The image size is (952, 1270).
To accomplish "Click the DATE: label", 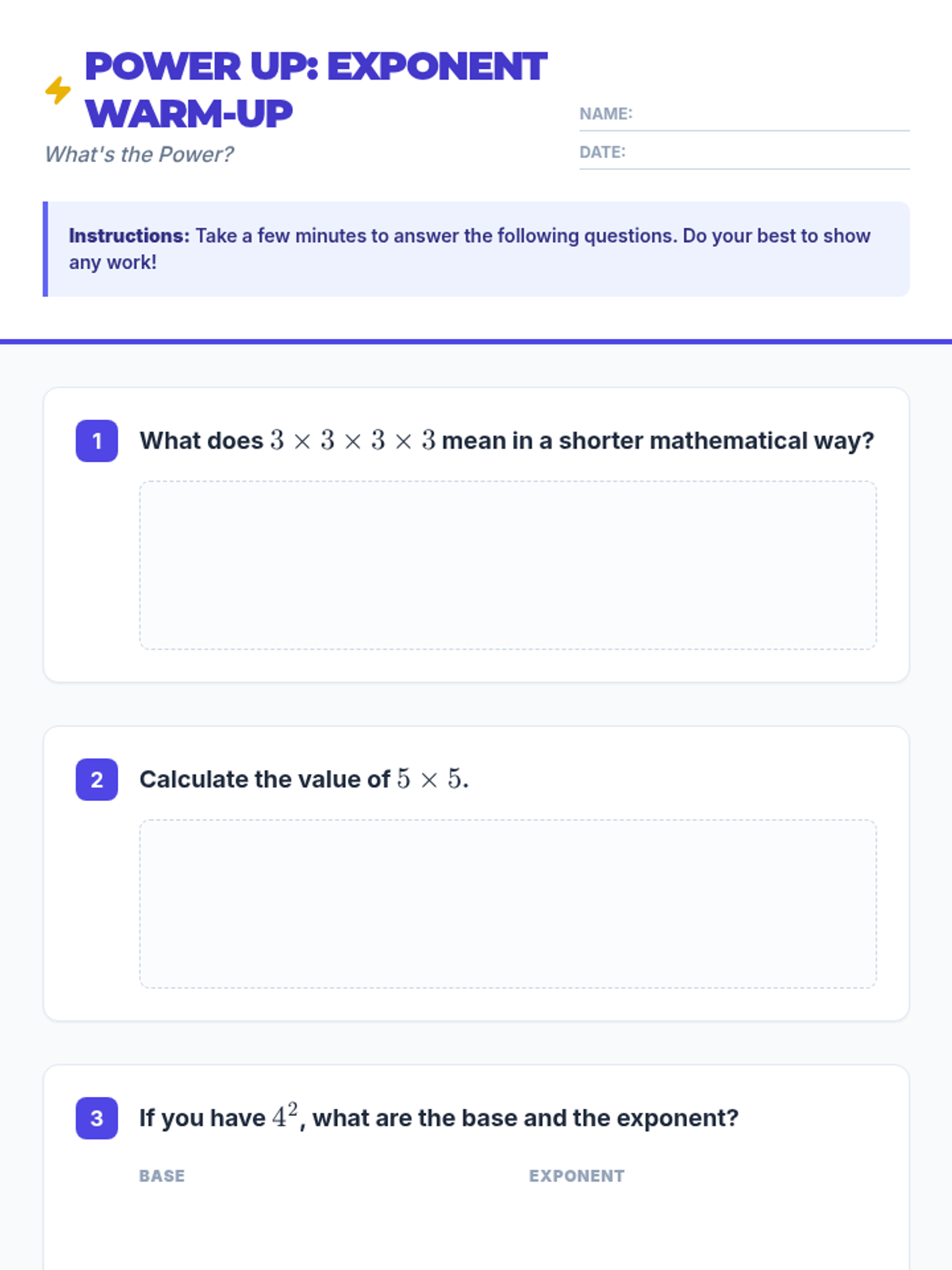I will [602, 152].
